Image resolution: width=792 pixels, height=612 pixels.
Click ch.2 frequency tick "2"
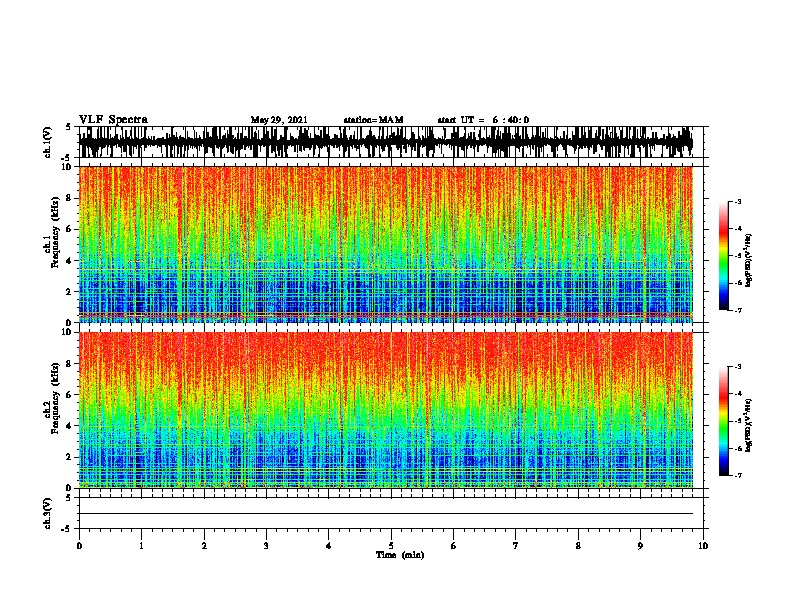pyautogui.click(x=69, y=457)
